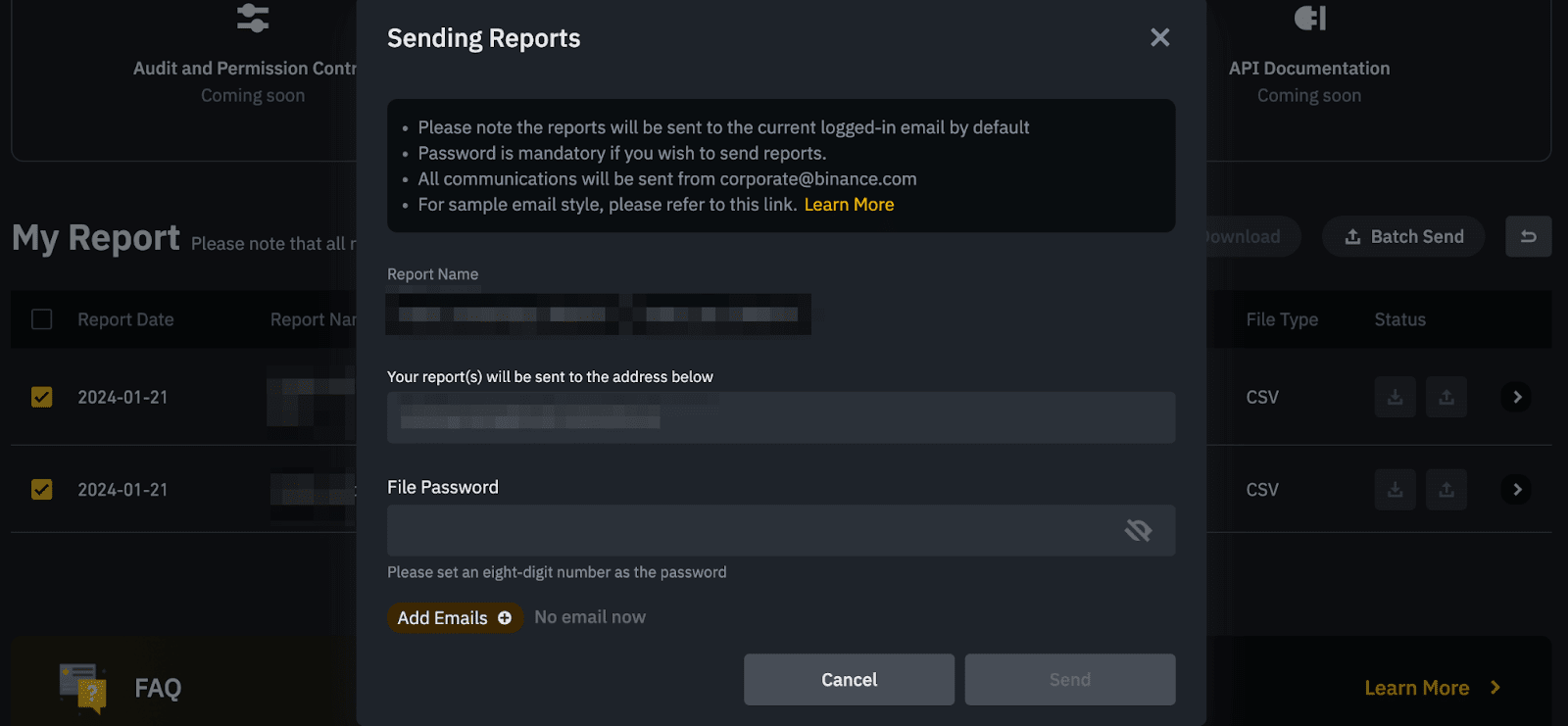Click send icon for second 2024-01-21 report
The image size is (1568, 726).
pyautogui.click(x=1445, y=490)
